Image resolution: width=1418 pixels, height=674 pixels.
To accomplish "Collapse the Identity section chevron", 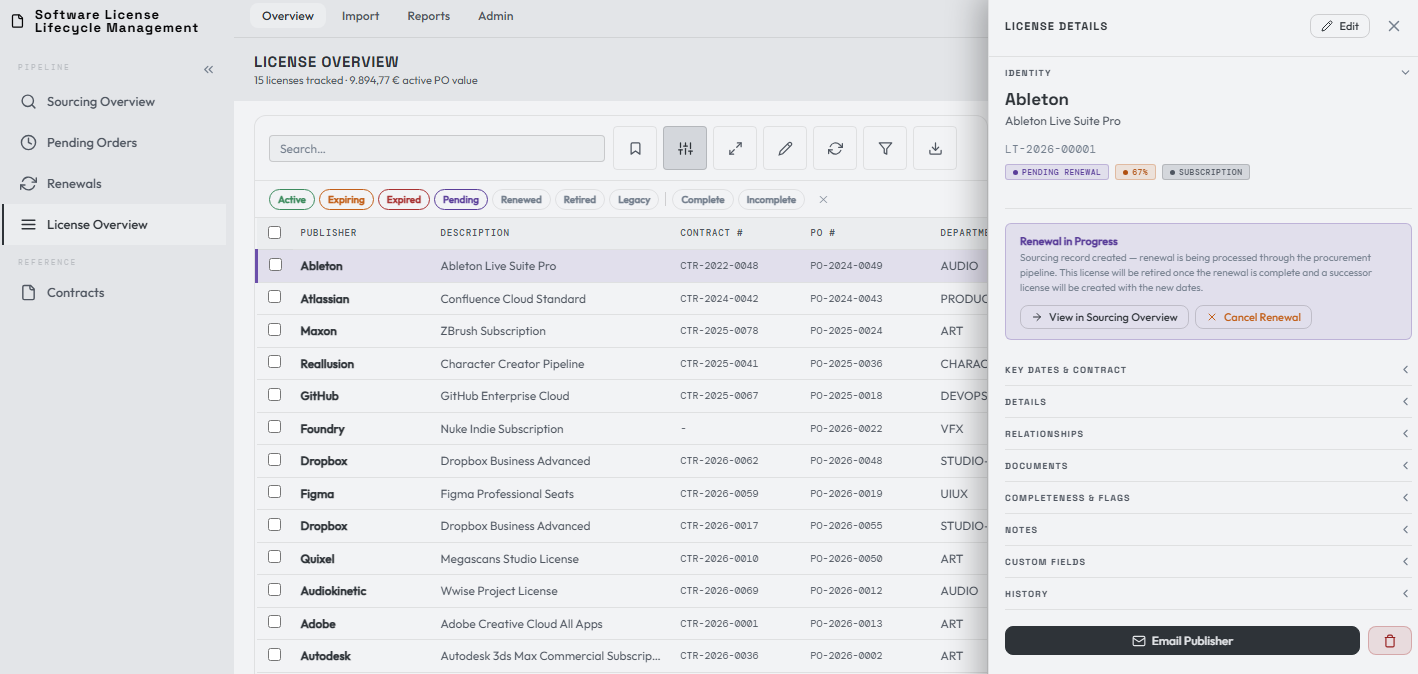I will [x=1405, y=72].
